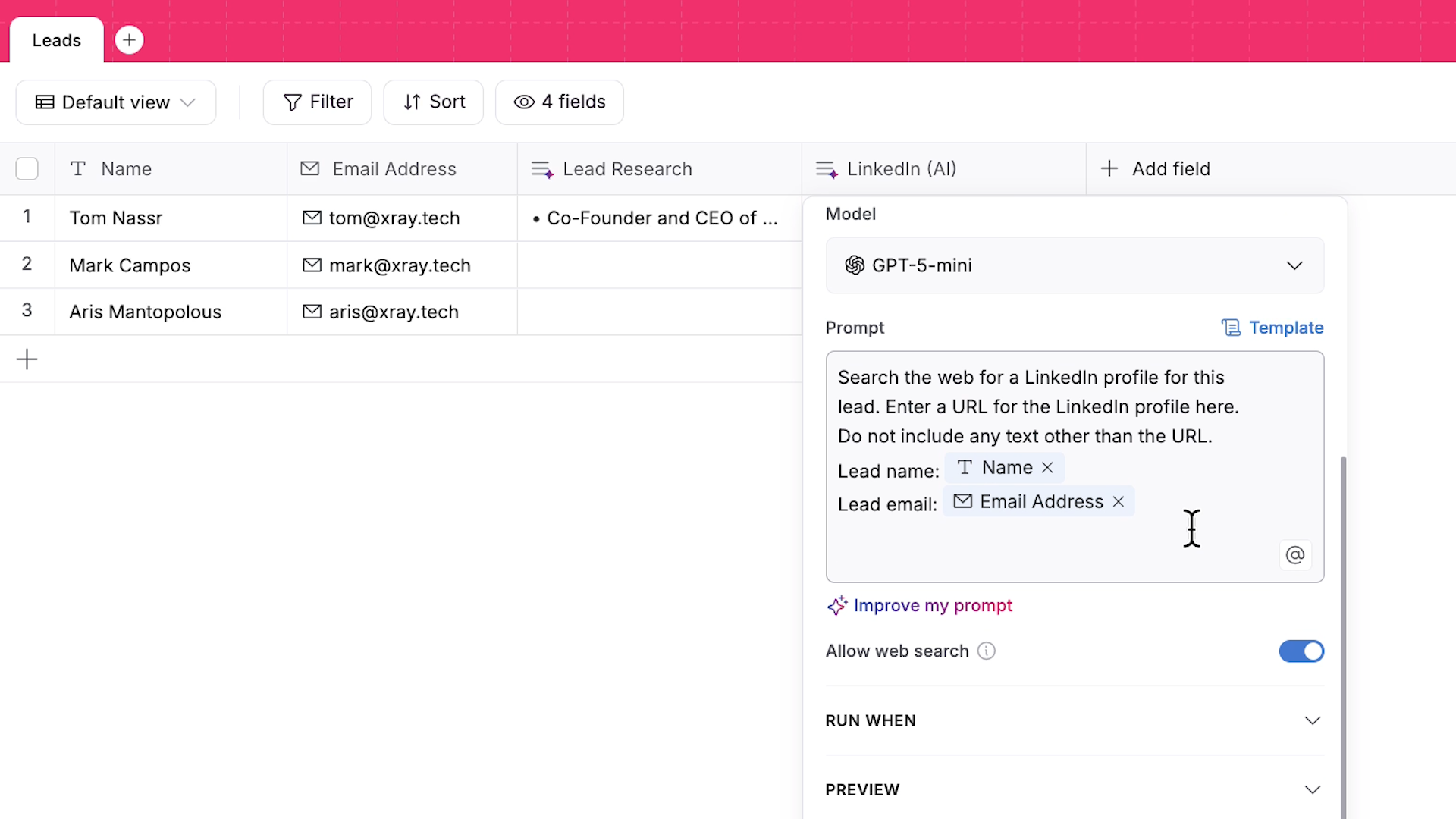Click the Improve my prompt link

pyautogui.click(x=934, y=605)
